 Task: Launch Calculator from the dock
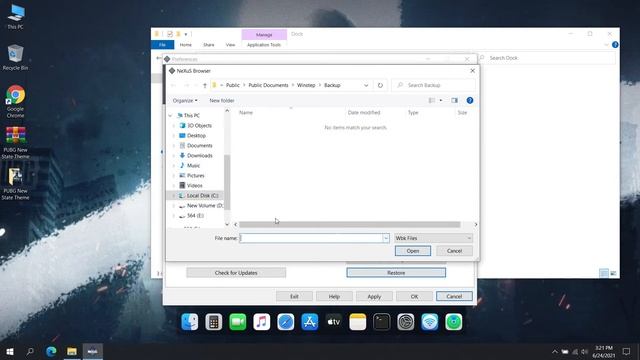click(213, 322)
